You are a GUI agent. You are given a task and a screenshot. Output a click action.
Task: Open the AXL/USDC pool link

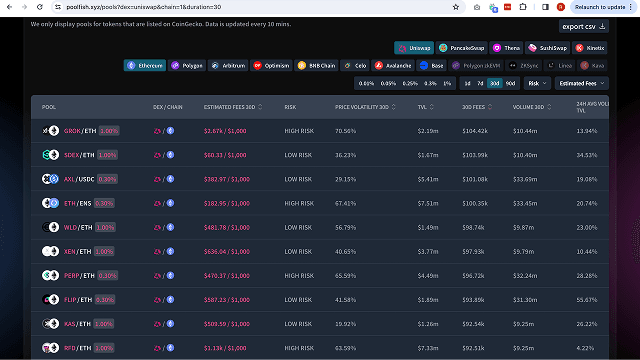(x=79, y=179)
